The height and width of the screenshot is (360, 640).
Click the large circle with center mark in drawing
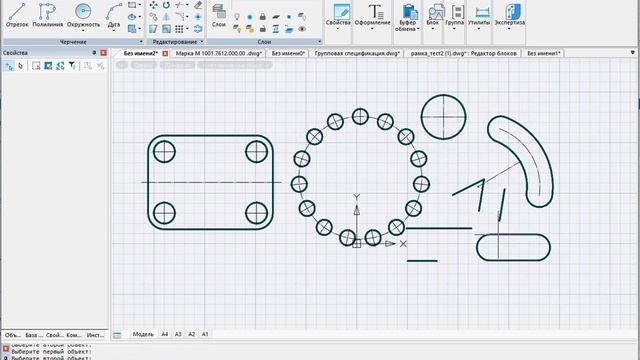tap(443, 117)
